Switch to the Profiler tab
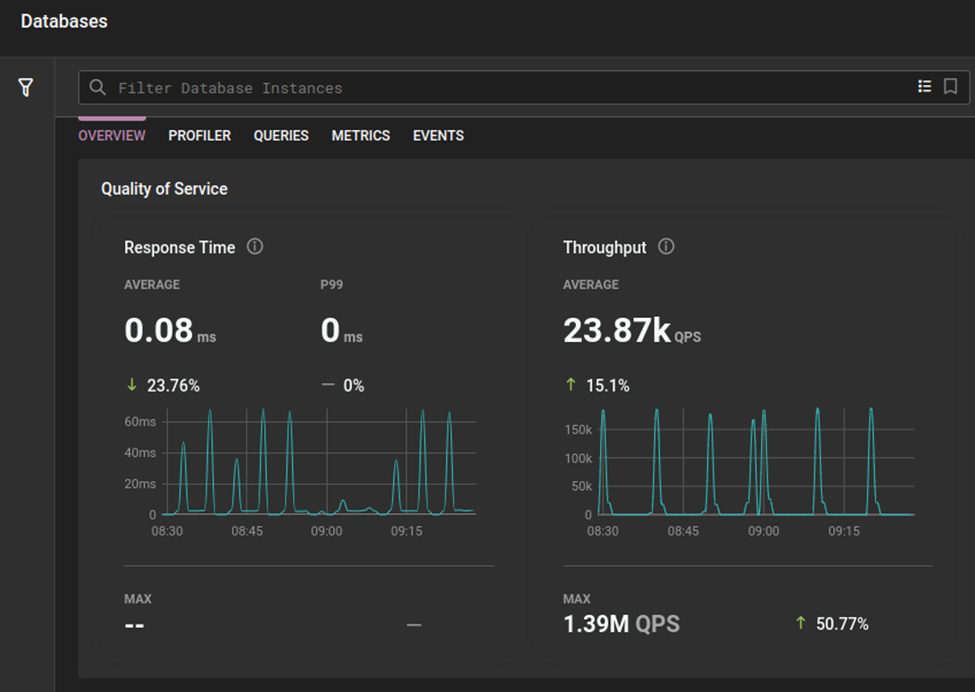This screenshot has height=692, width=975. (200, 136)
